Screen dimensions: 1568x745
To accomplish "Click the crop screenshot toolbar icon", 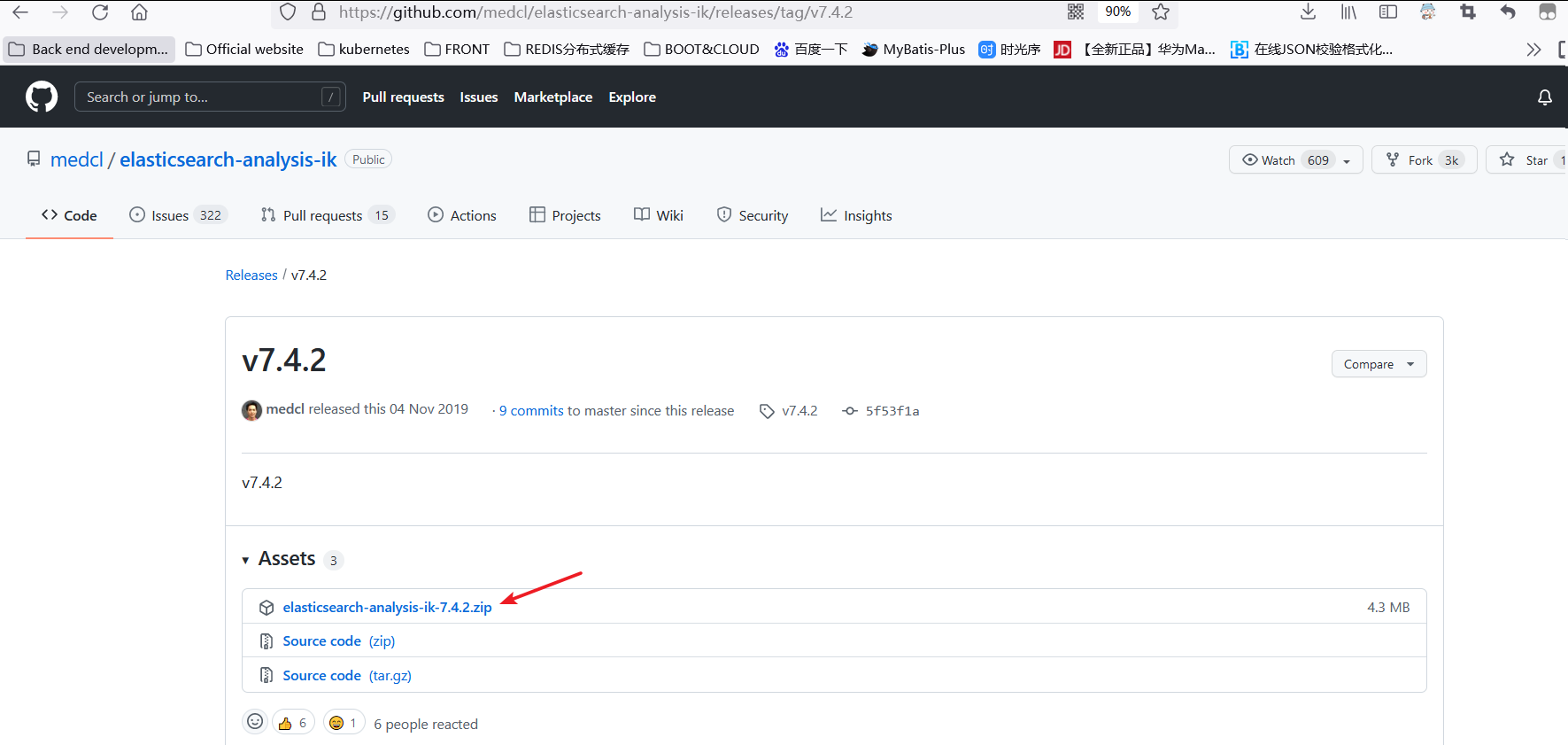I will click(1468, 12).
